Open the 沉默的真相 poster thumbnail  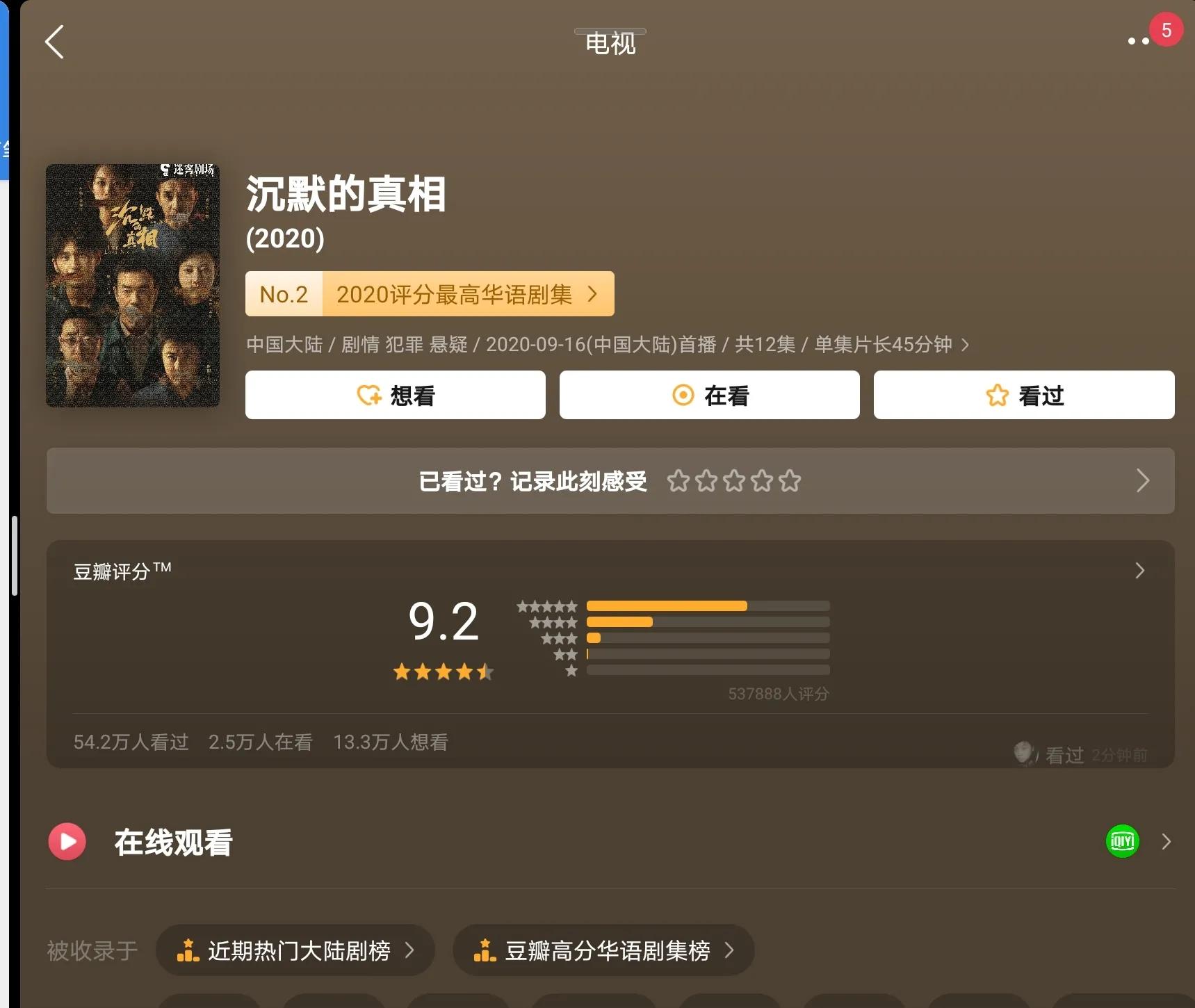131,285
